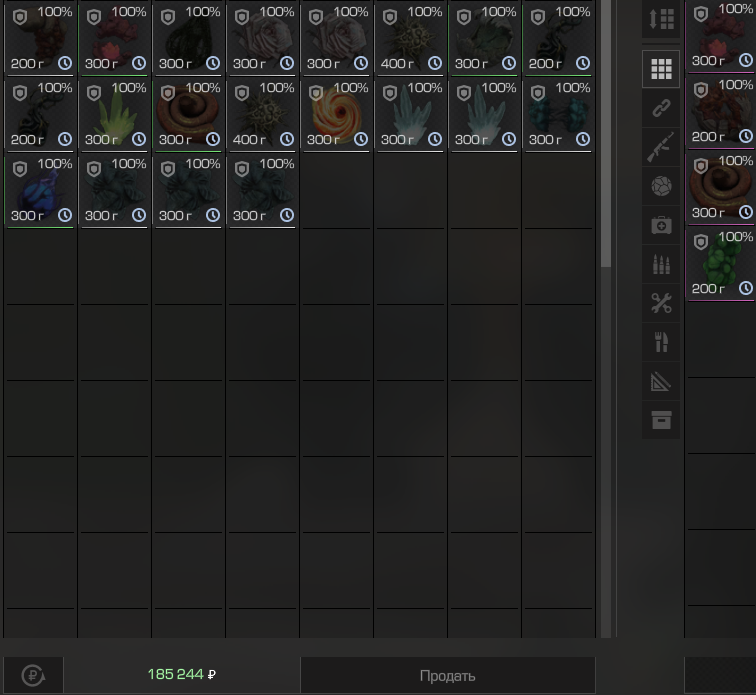Click shield icon on bright green crystal artifact

click(94, 93)
